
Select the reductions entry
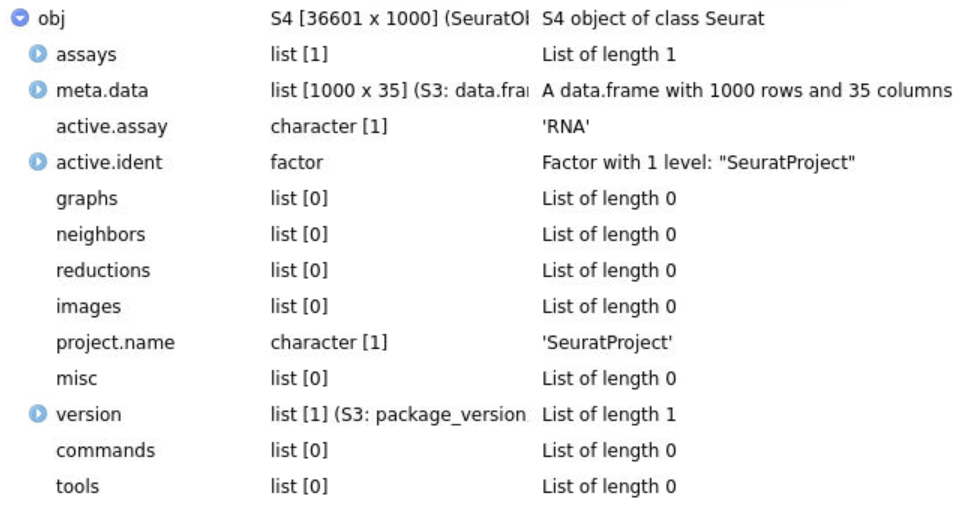tap(103, 271)
